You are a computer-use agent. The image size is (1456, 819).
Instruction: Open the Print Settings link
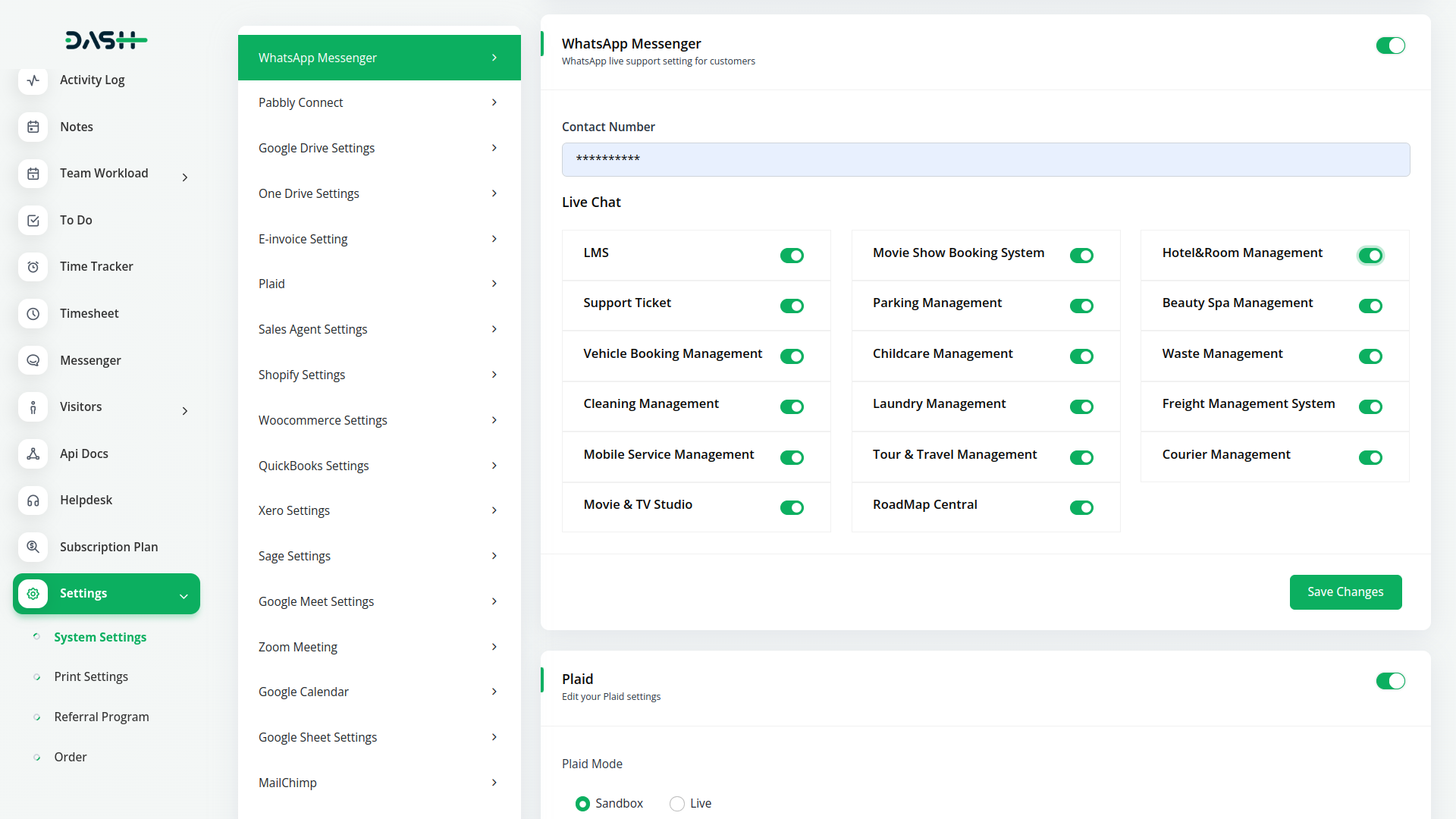tap(91, 676)
